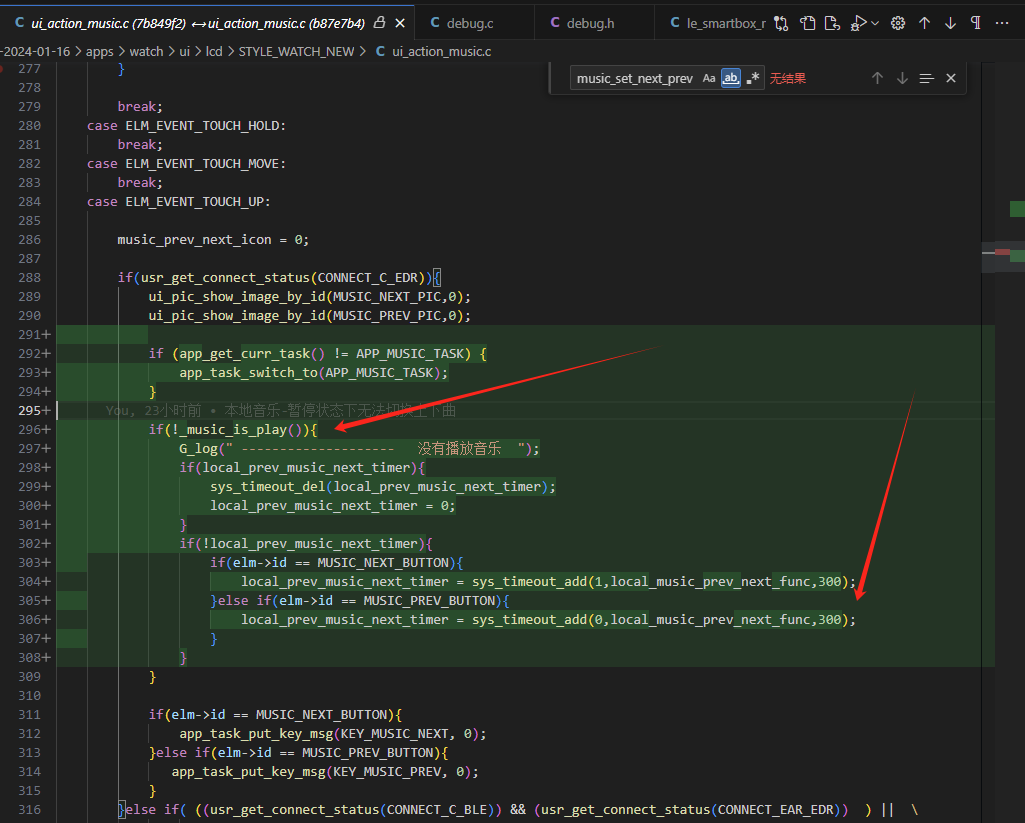Click 'case ELM_EVENT_TOUCH_MOVE:' line

(x=186, y=163)
